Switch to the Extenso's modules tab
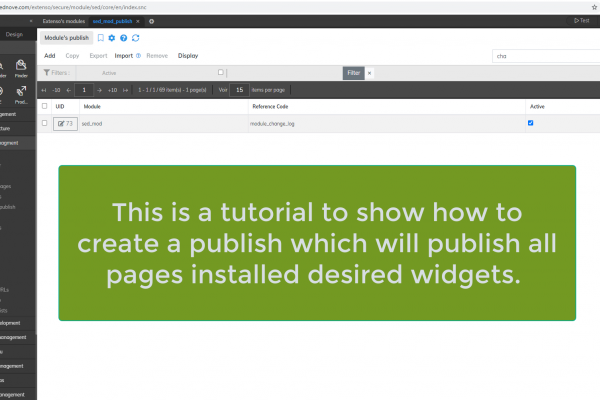This screenshot has width=600, height=400. tap(64, 21)
